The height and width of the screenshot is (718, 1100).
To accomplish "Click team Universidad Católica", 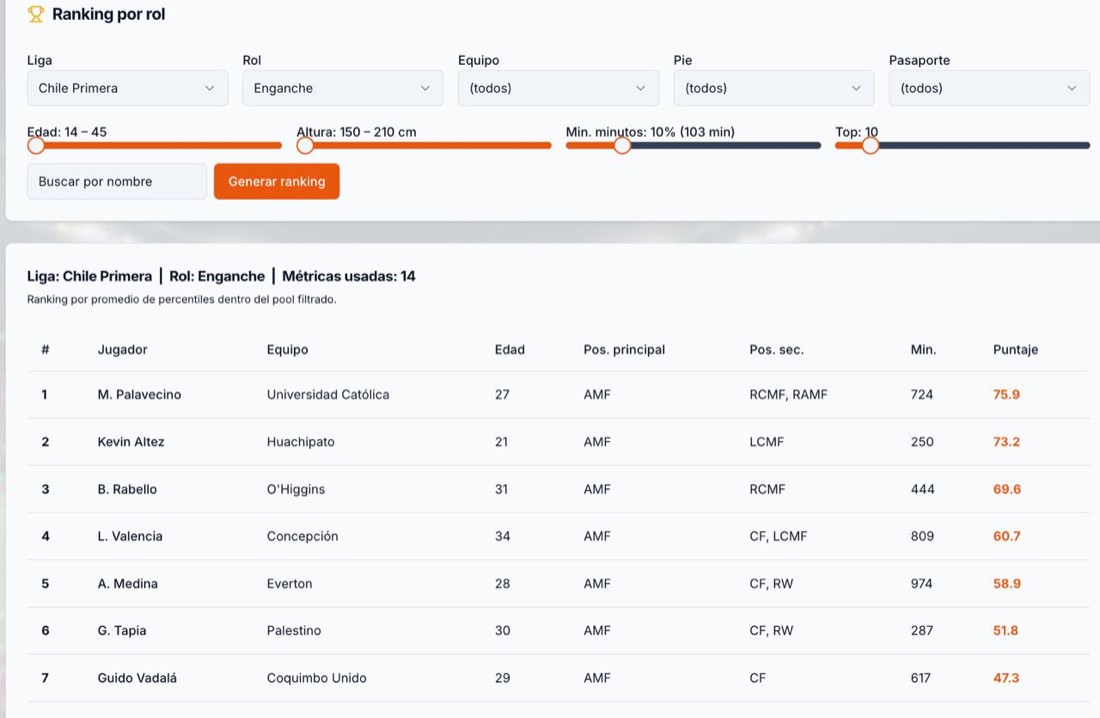I will 328,394.
